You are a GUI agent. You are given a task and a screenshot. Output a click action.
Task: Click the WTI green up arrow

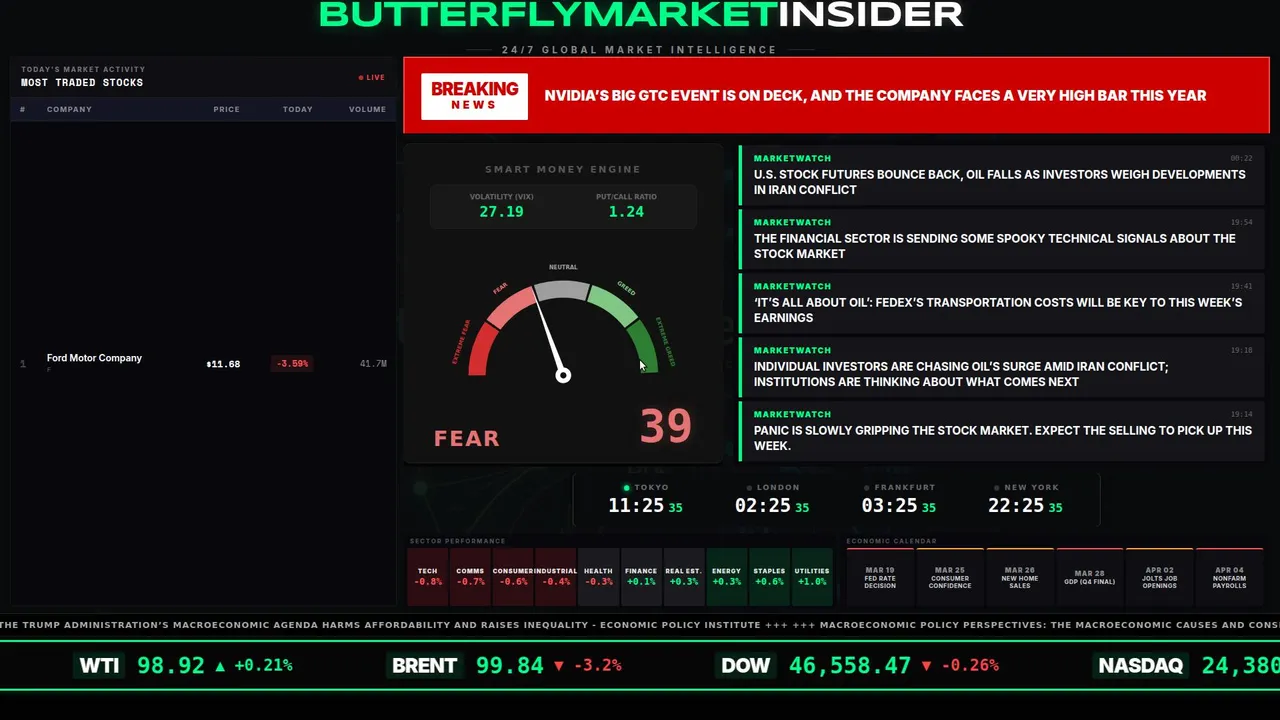click(220, 665)
